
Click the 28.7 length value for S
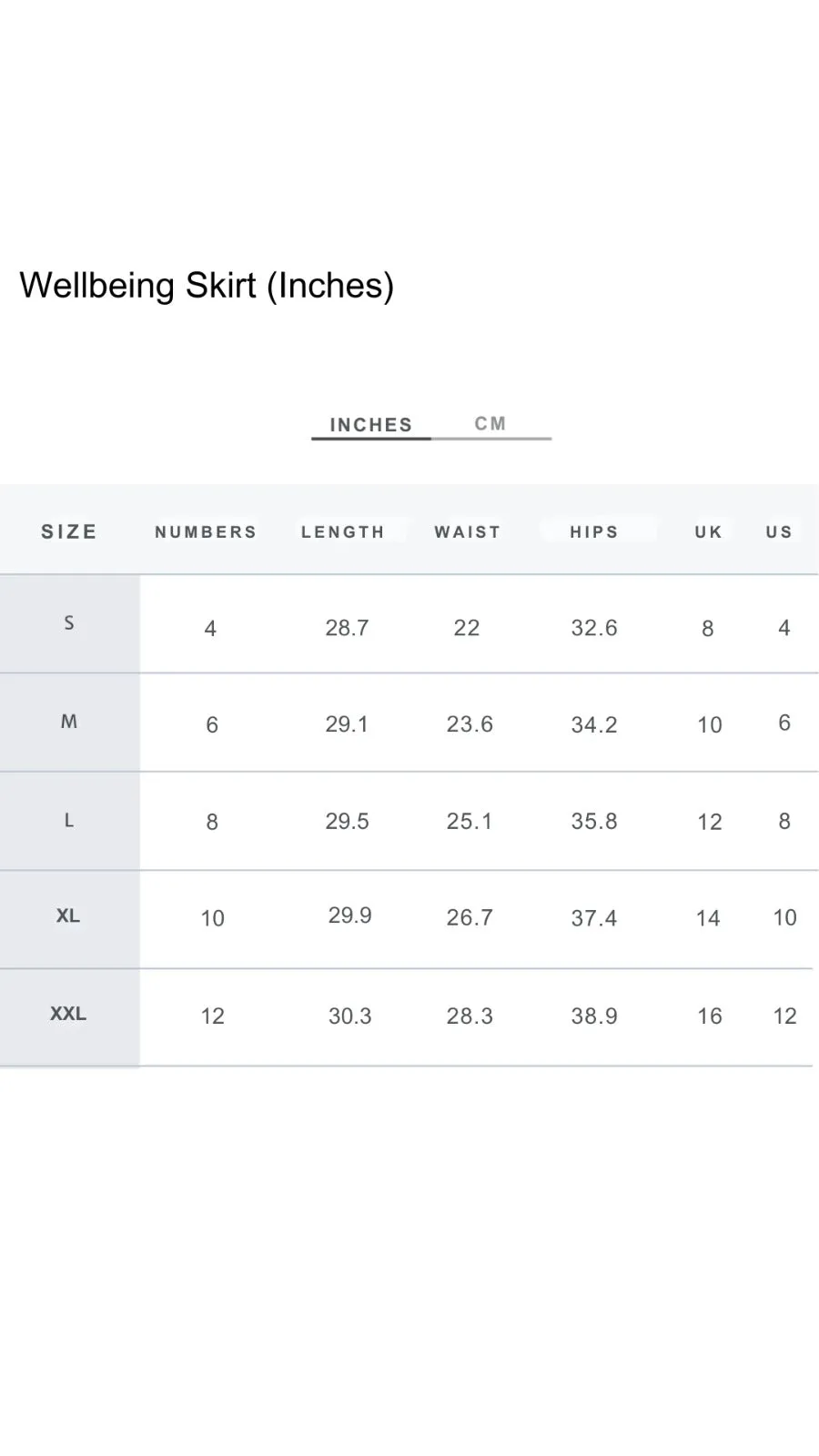pyautogui.click(x=347, y=628)
